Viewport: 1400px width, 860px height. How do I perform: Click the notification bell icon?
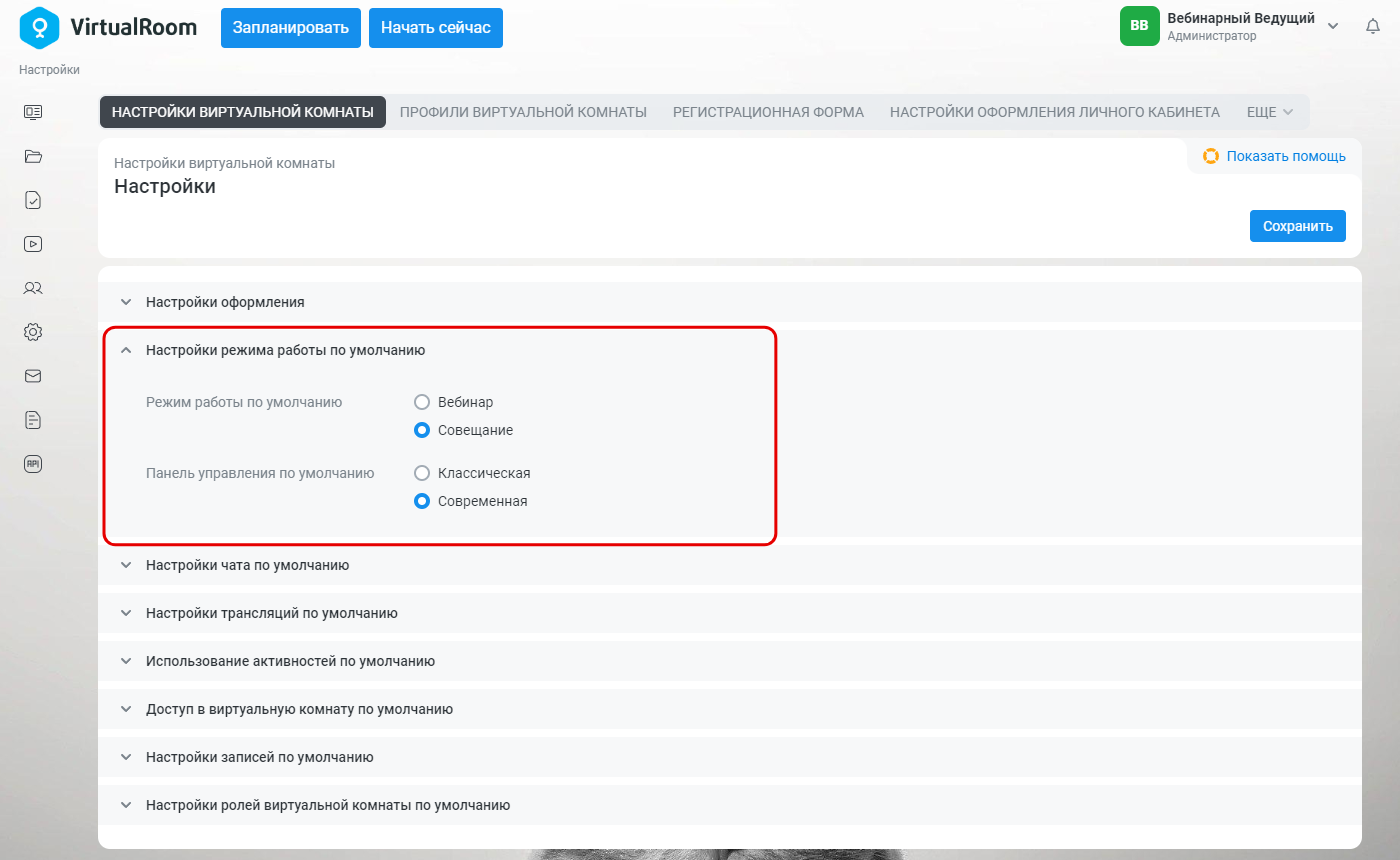coord(1373,27)
